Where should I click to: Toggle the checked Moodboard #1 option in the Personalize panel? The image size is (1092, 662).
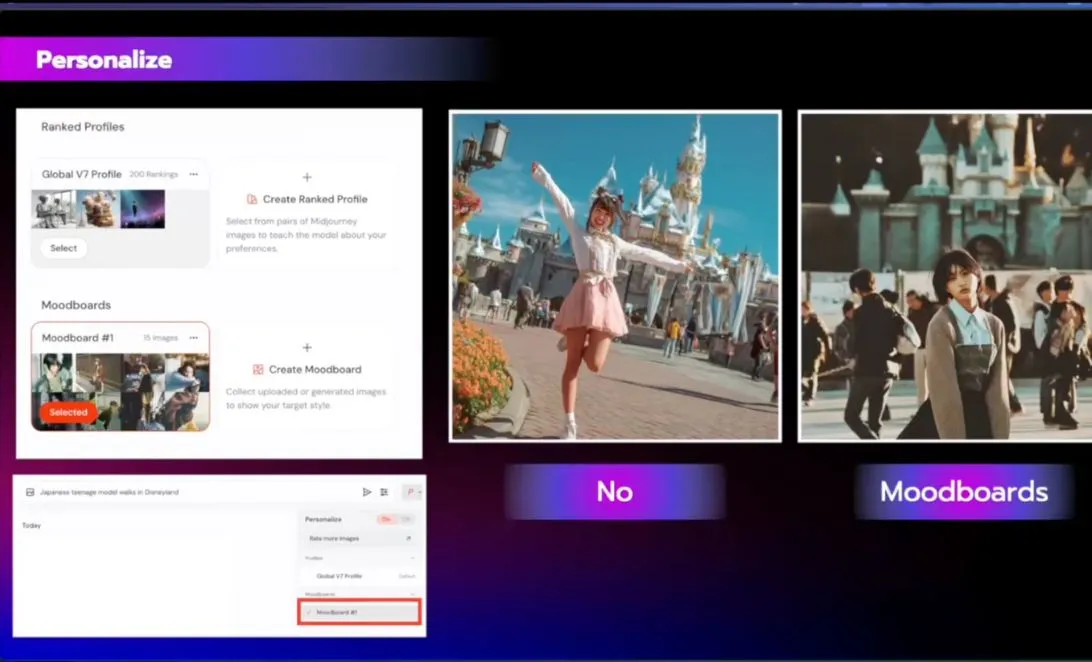point(359,613)
